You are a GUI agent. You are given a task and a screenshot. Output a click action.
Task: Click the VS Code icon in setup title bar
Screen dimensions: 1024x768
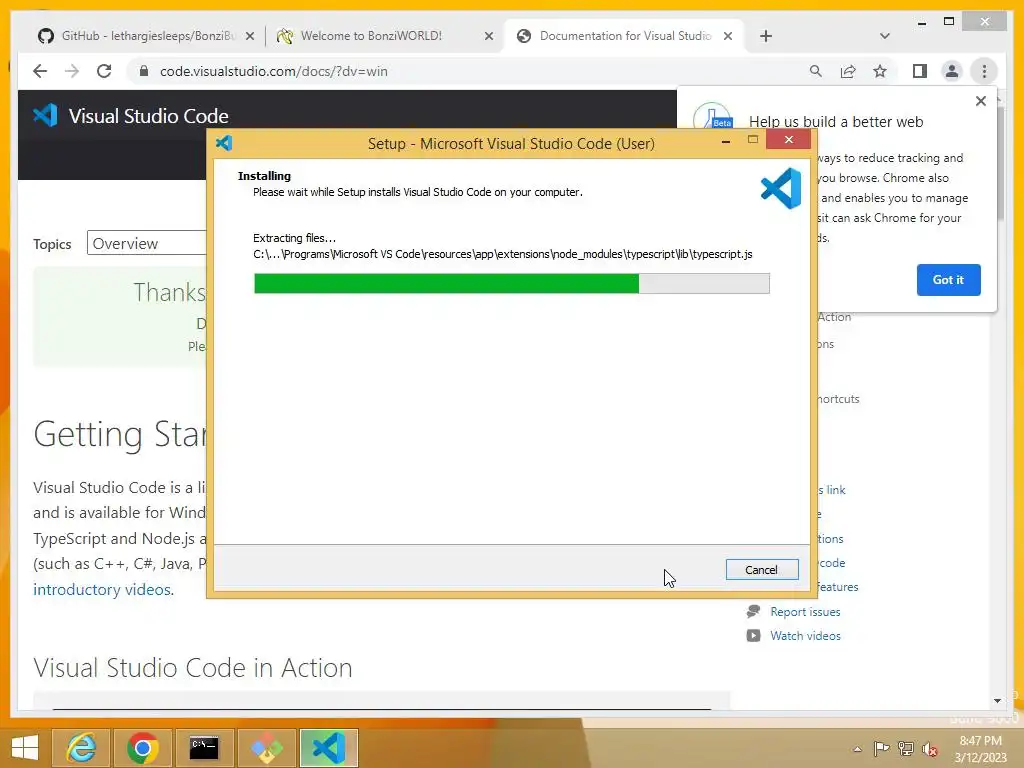pyautogui.click(x=224, y=143)
